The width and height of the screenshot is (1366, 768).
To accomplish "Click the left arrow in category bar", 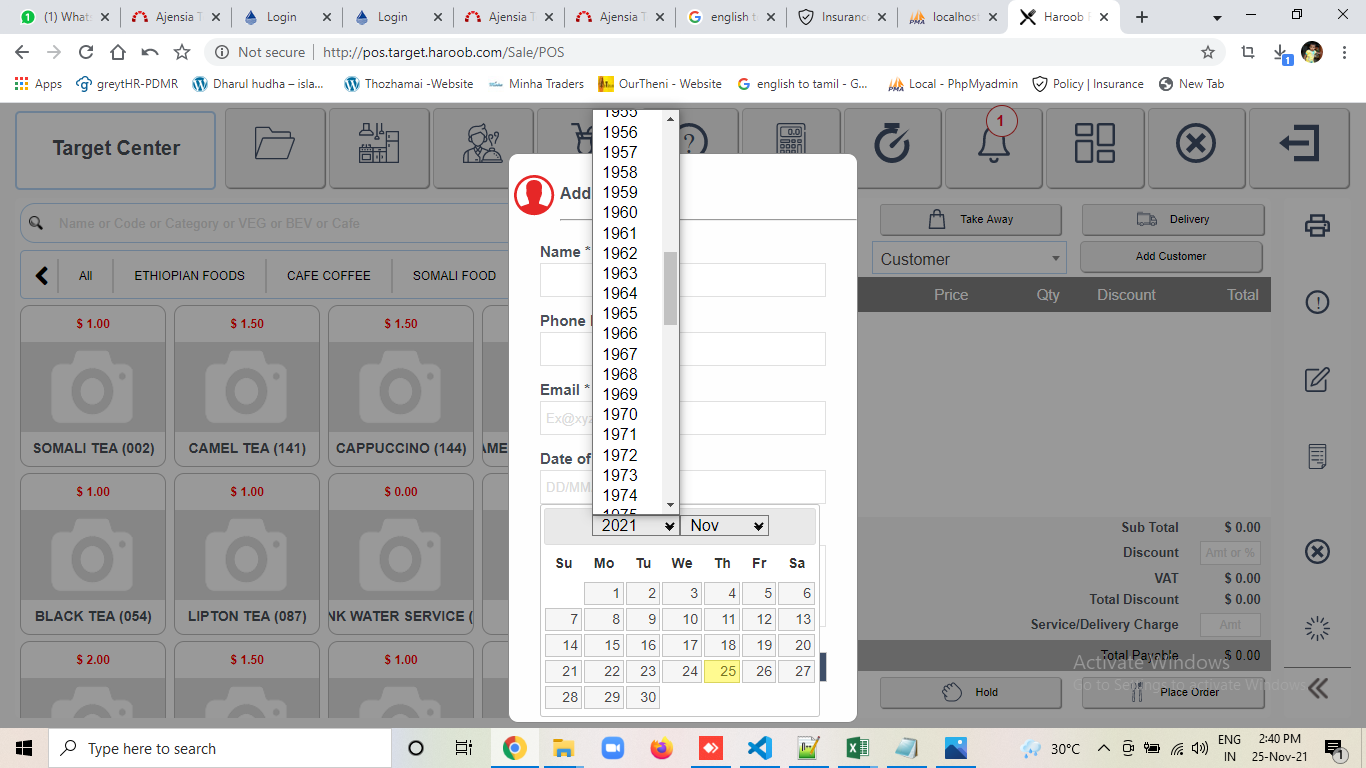I will [41, 275].
